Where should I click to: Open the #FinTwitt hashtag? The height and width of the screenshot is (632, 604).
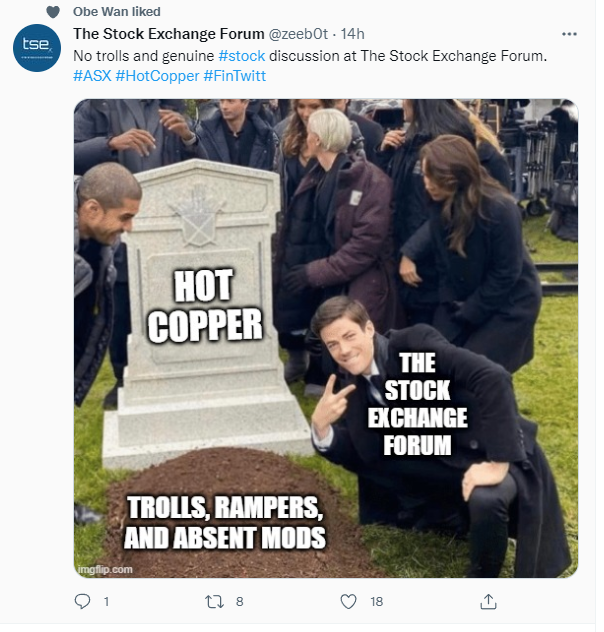(x=235, y=76)
